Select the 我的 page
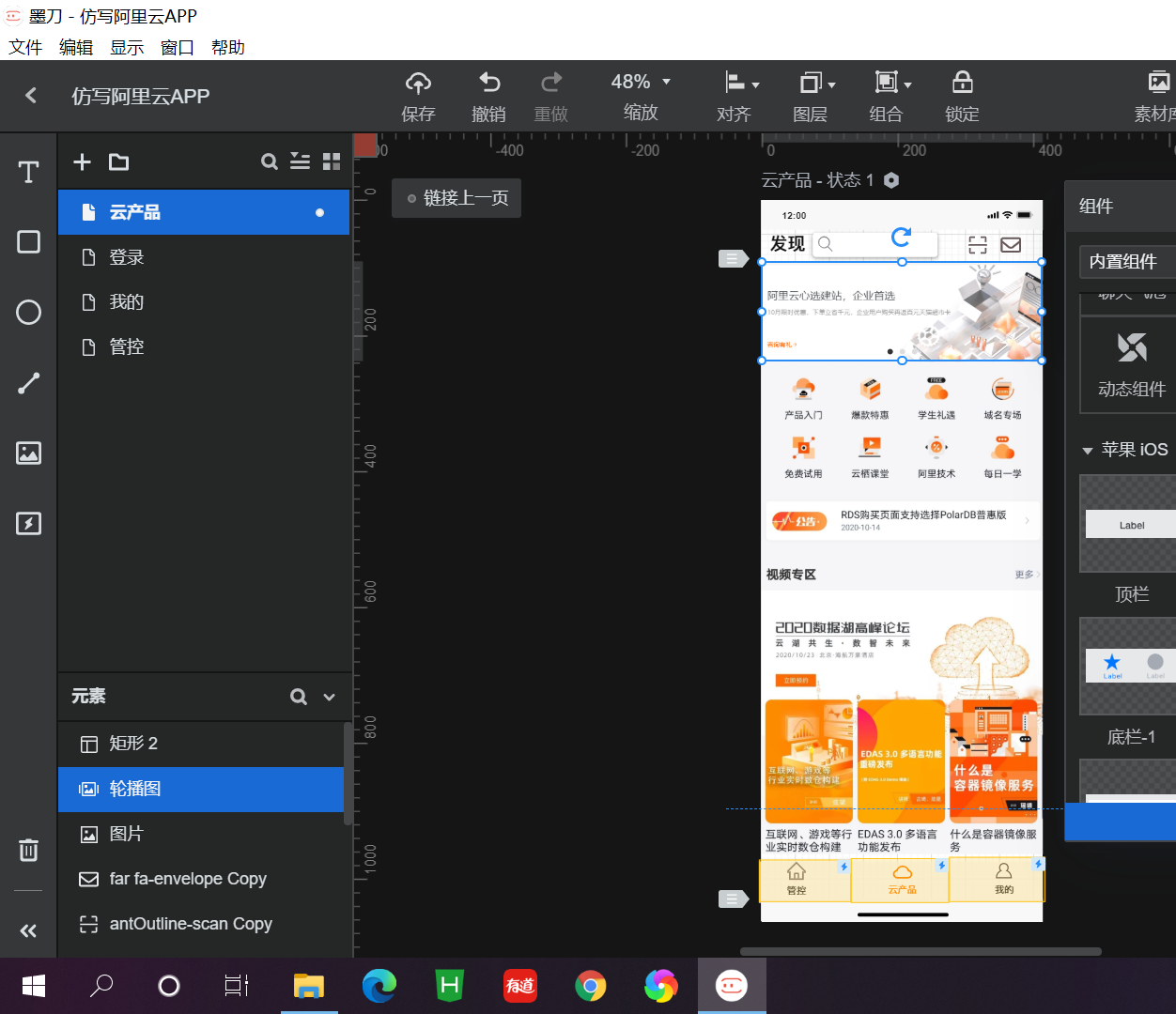This screenshot has width=1176, height=1014. click(204, 302)
